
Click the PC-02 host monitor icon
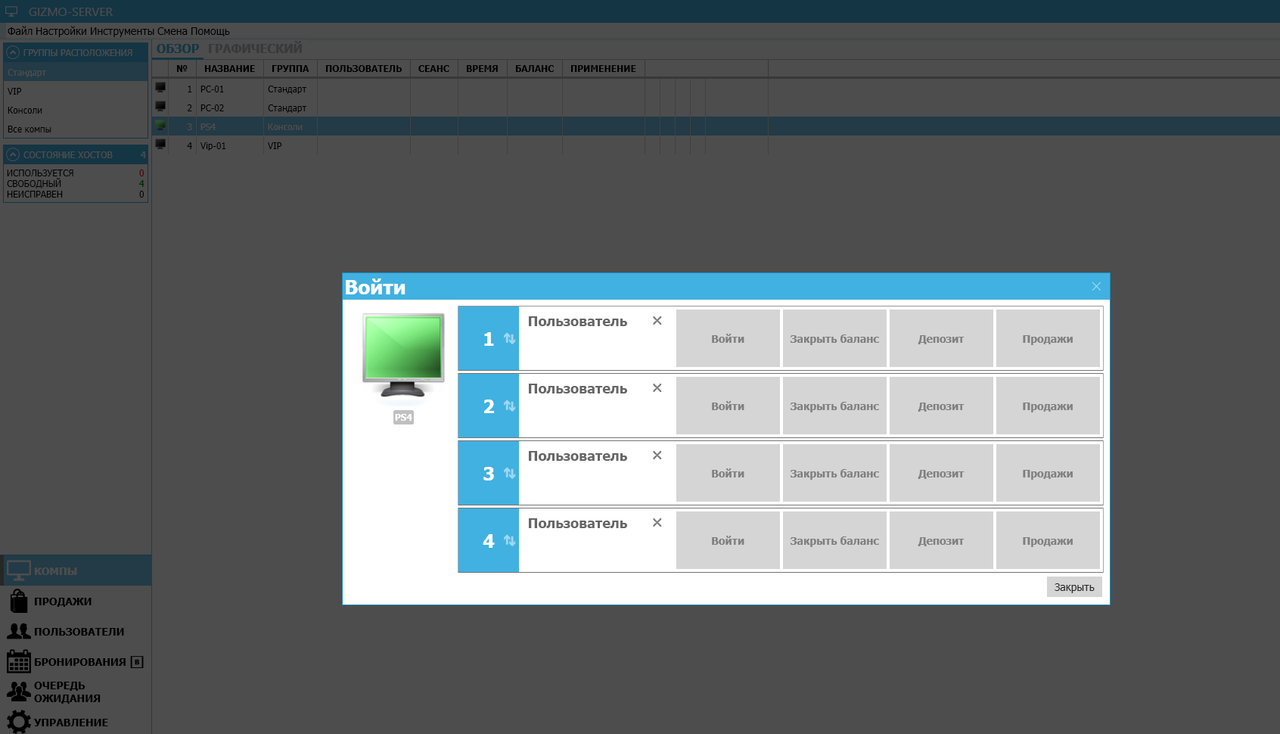click(160, 107)
